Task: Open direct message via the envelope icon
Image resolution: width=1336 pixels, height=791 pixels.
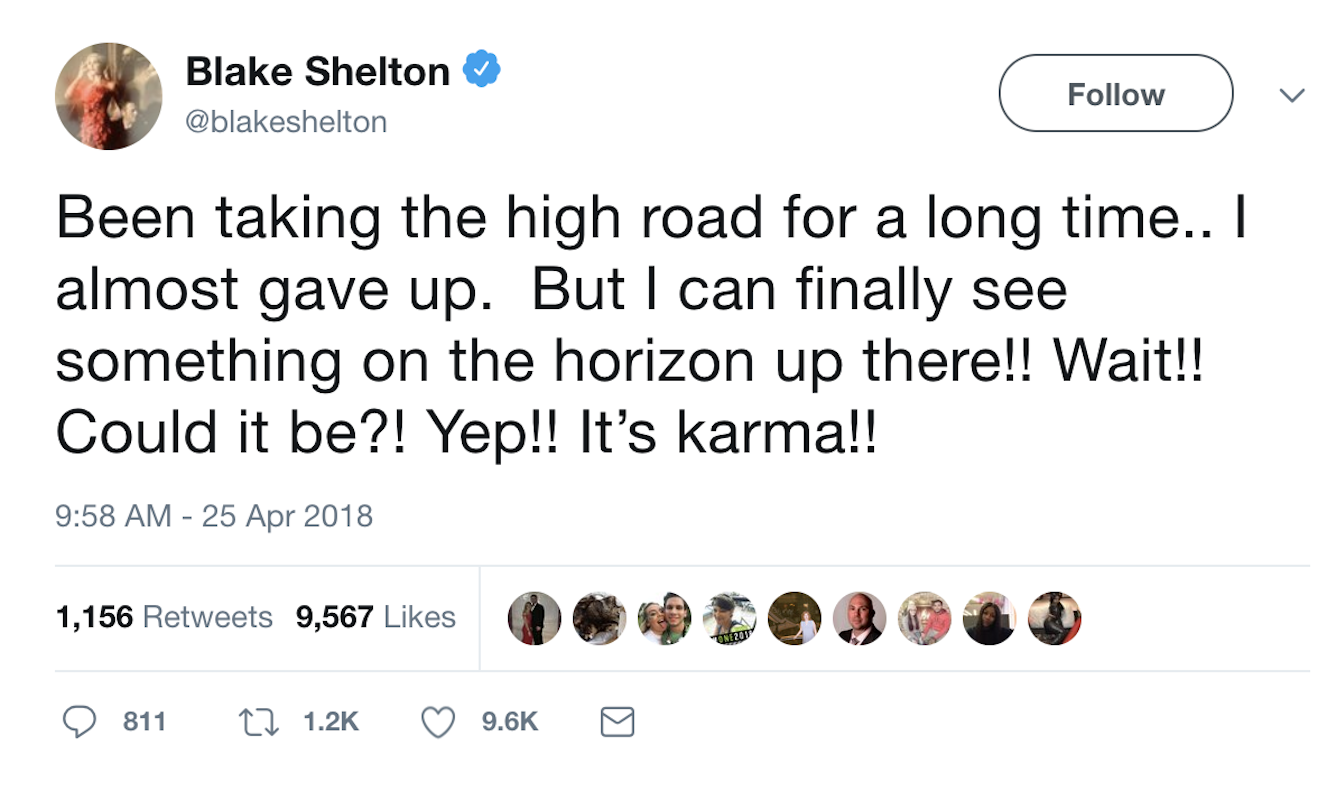Action: [617, 721]
